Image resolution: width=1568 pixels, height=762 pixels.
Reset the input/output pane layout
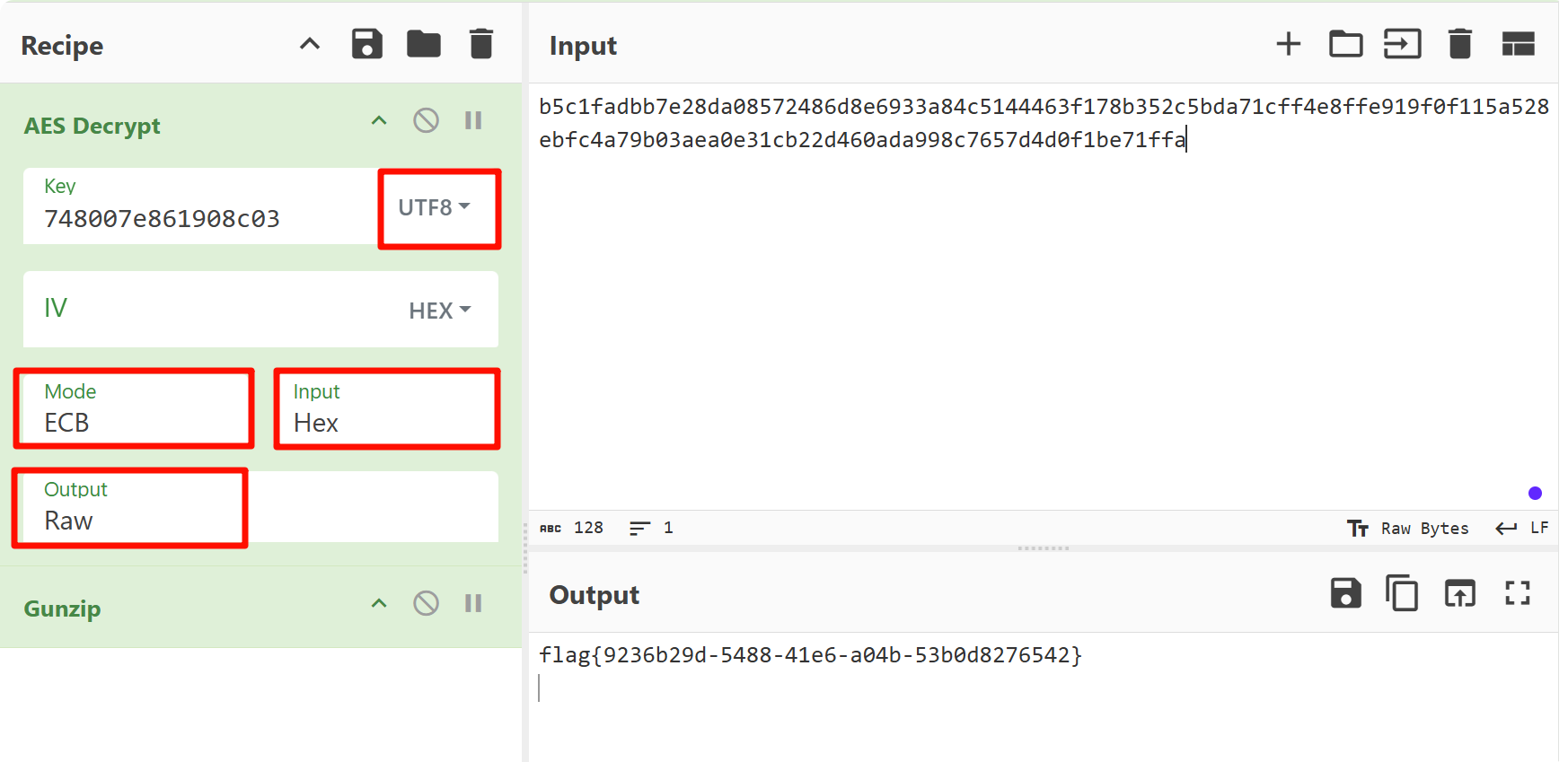pos(1518,44)
